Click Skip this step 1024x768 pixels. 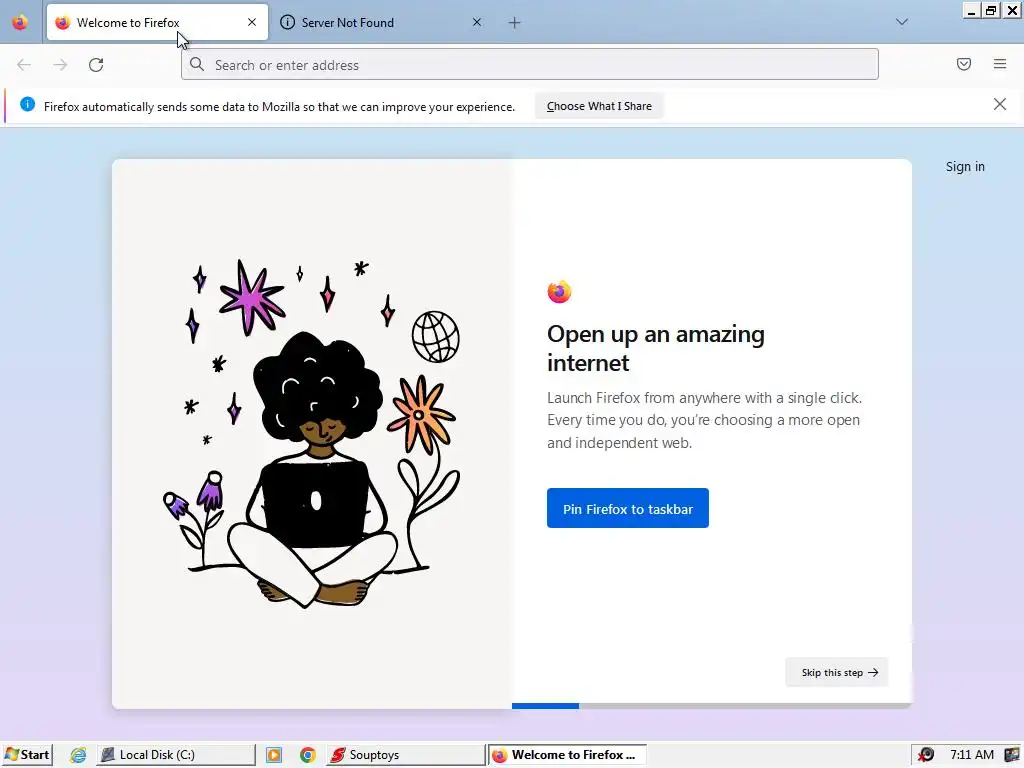[x=837, y=672]
